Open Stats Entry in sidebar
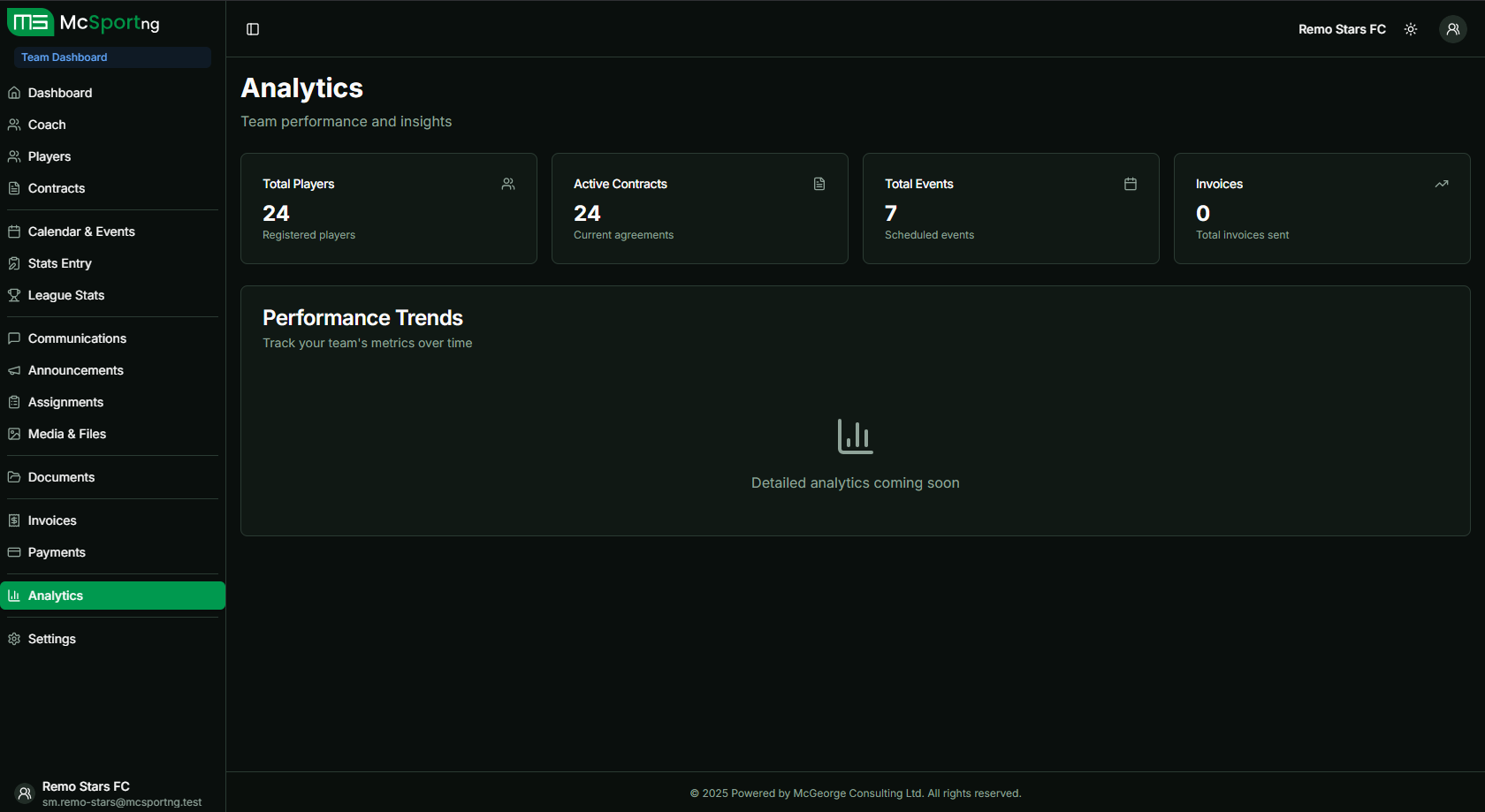The width and height of the screenshot is (1485, 812). point(59,263)
